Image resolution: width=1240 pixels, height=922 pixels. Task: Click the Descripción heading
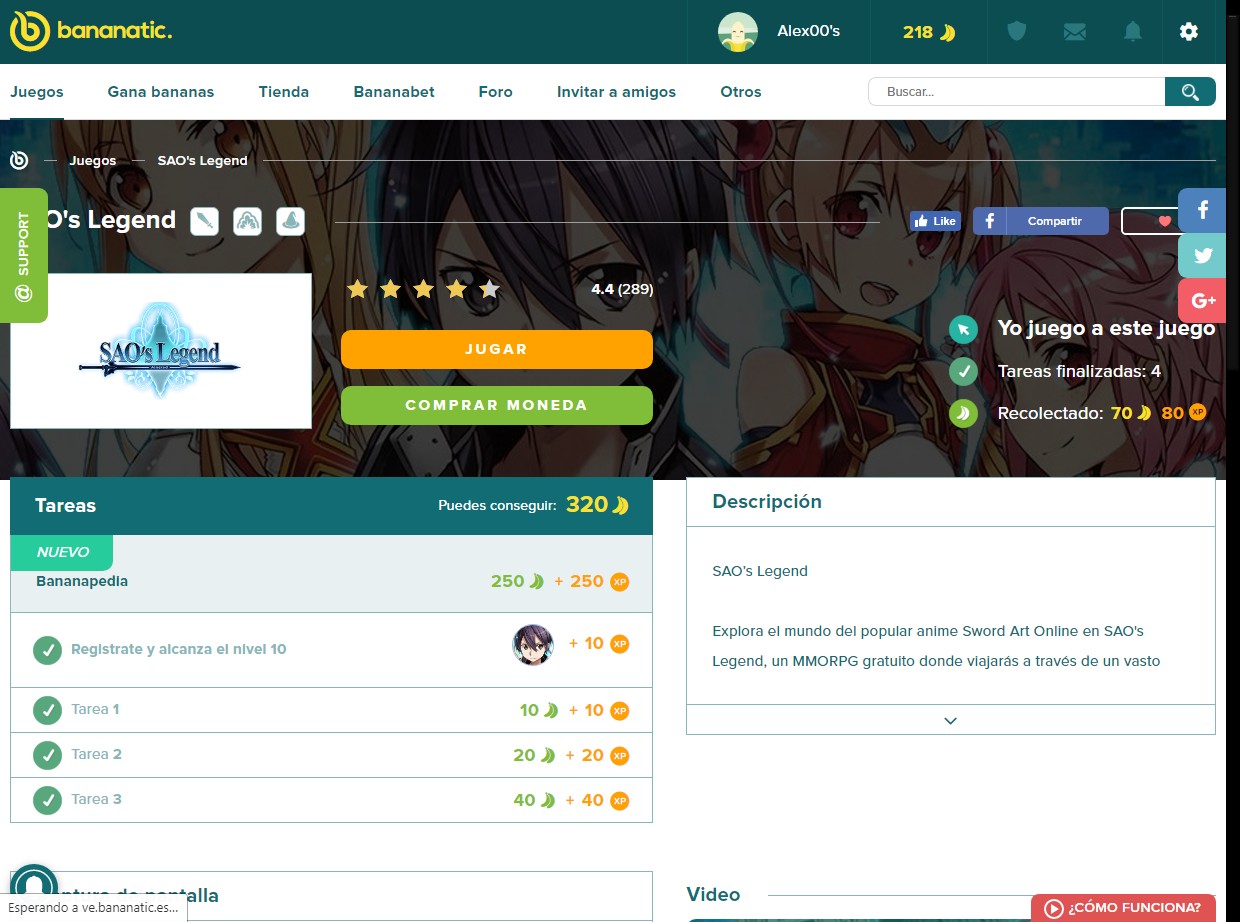click(x=767, y=502)
